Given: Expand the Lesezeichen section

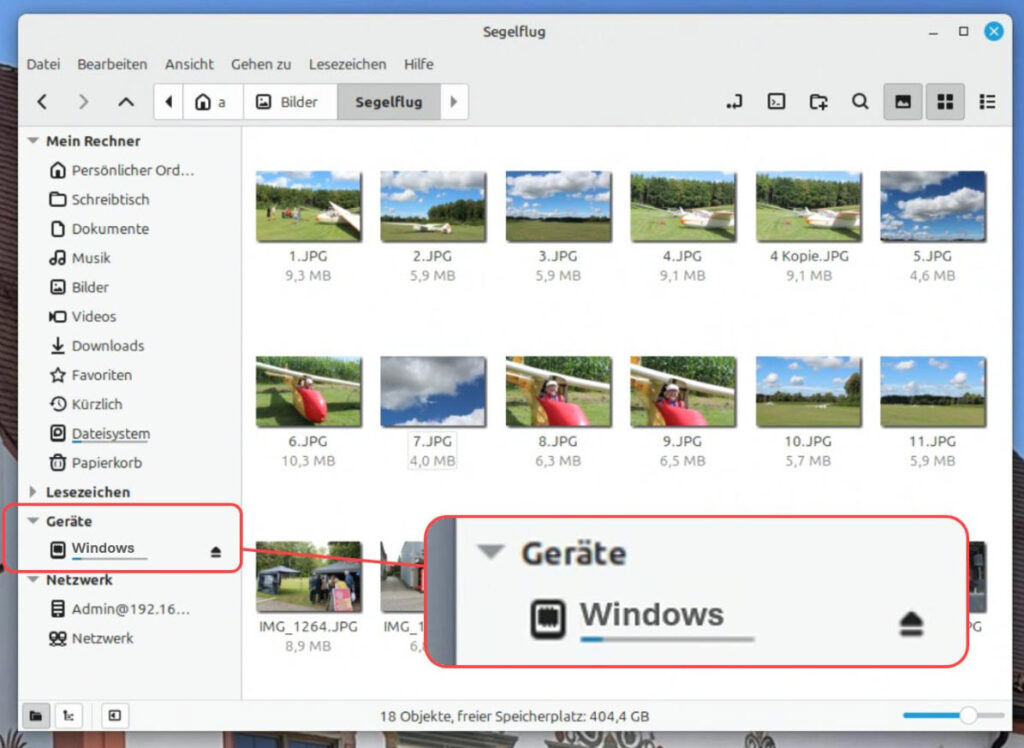Looking at the screenshot, I should 33,492.
